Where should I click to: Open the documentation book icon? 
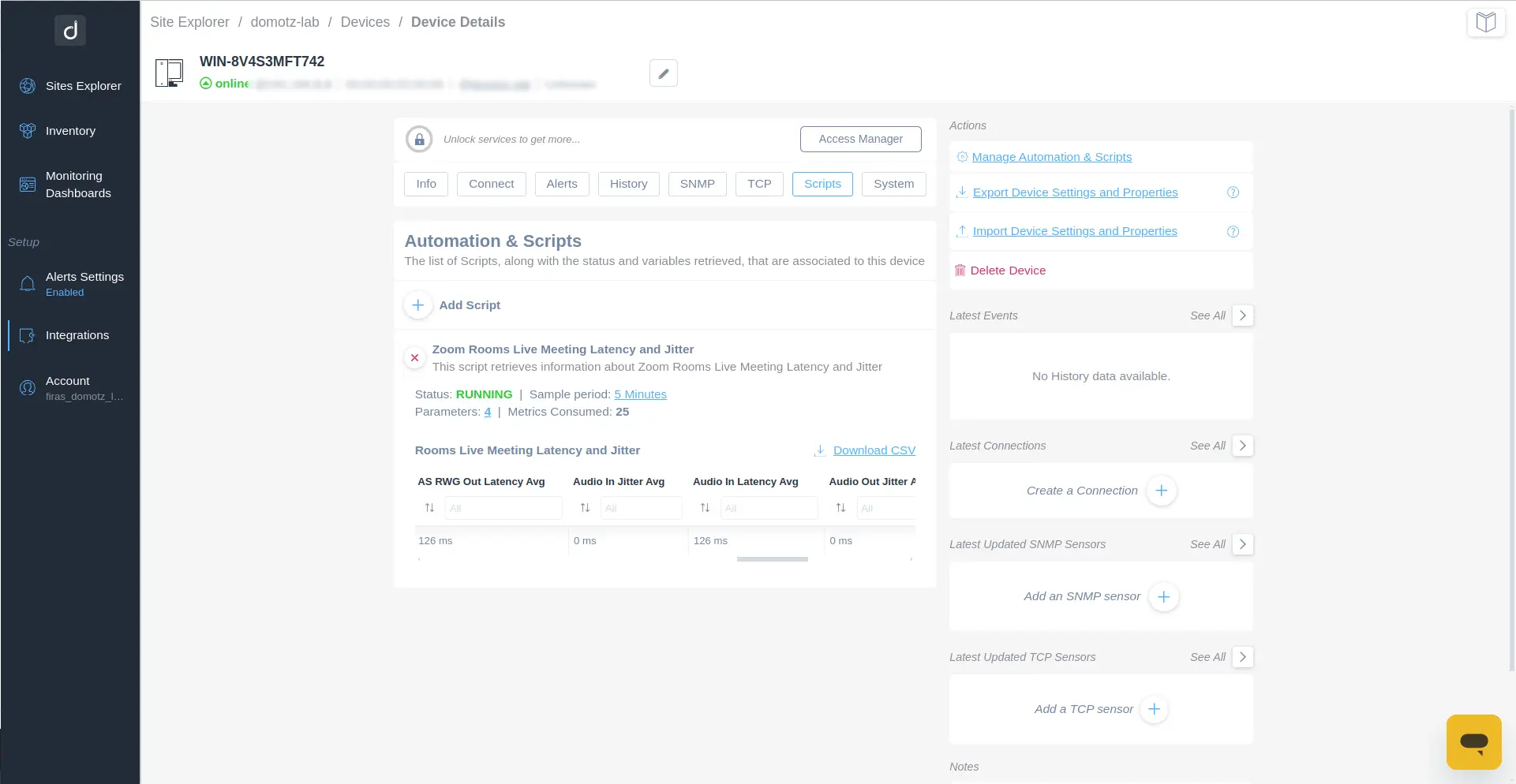pos(1485,22)
